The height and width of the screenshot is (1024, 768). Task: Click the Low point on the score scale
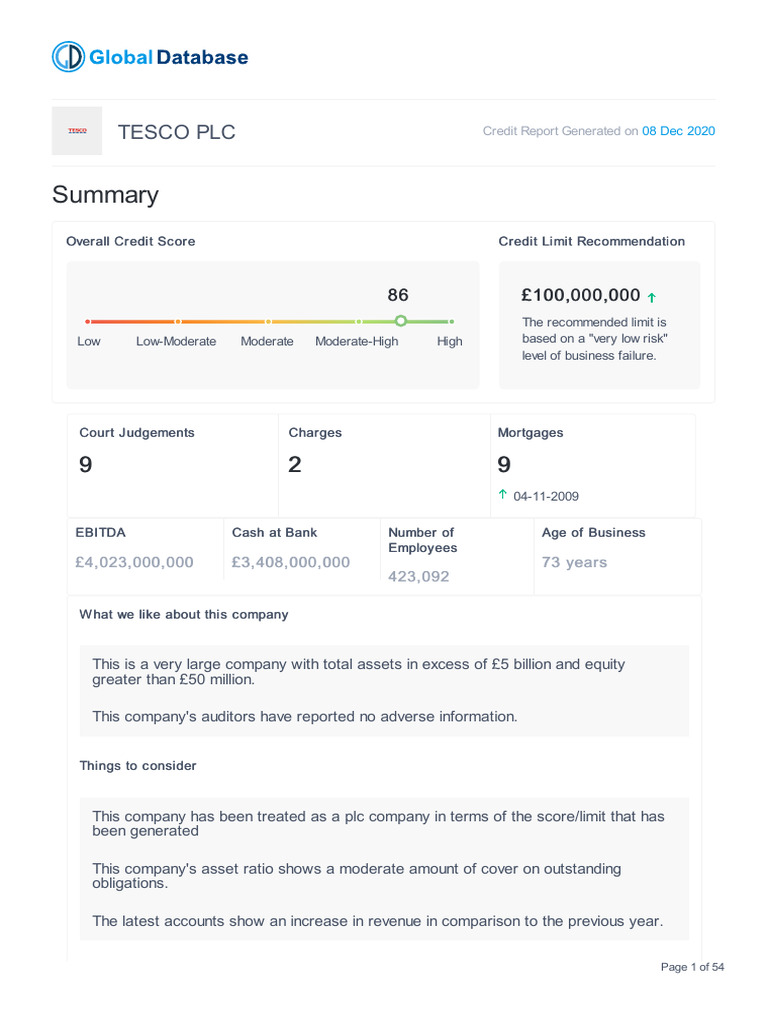coord(88,321)
